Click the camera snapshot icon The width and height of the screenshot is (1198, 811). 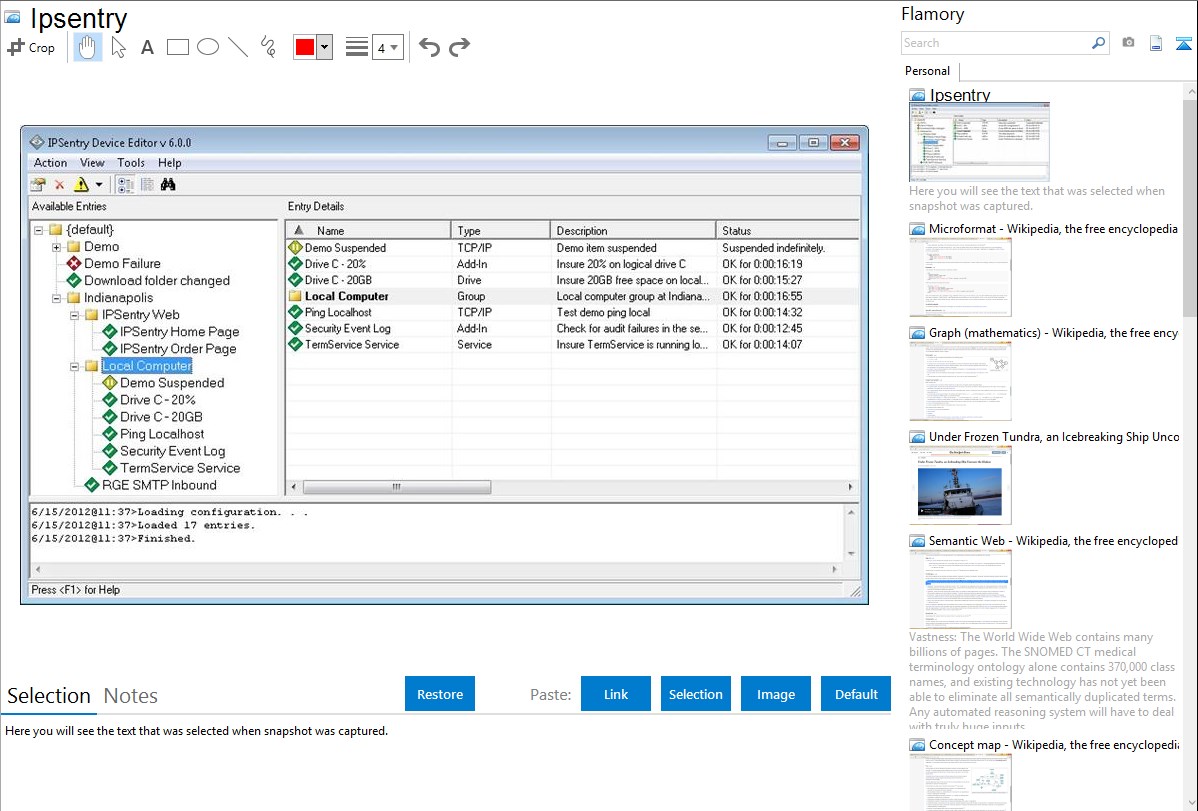click(x=1128, y=43)
